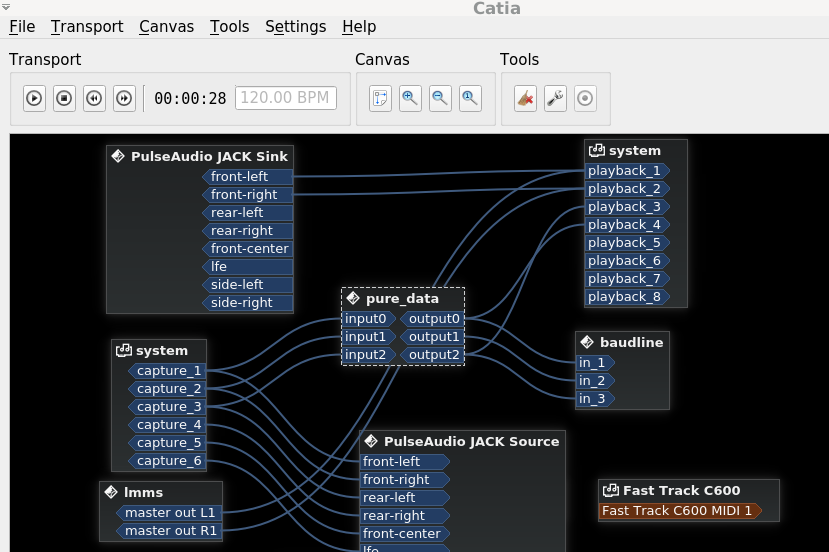Zoom out of the canvas
Image resolution: width=829 pixels, height=552 pixels.
pos(440,98)
